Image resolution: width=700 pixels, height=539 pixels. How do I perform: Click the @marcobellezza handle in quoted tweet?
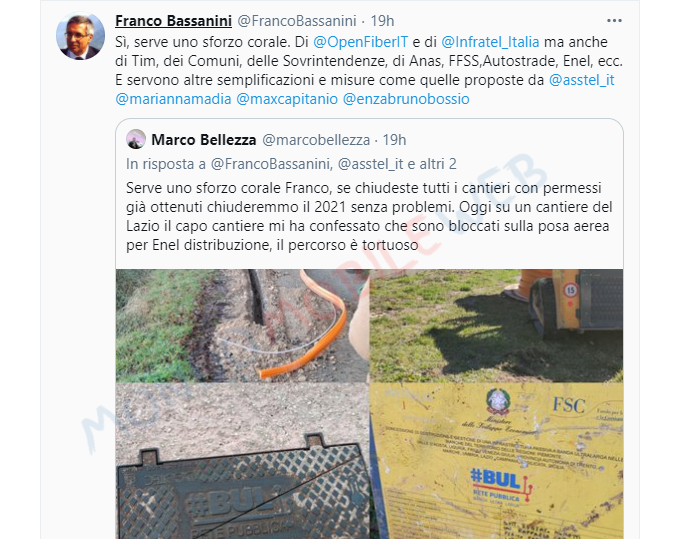click(x=316, y=140)
